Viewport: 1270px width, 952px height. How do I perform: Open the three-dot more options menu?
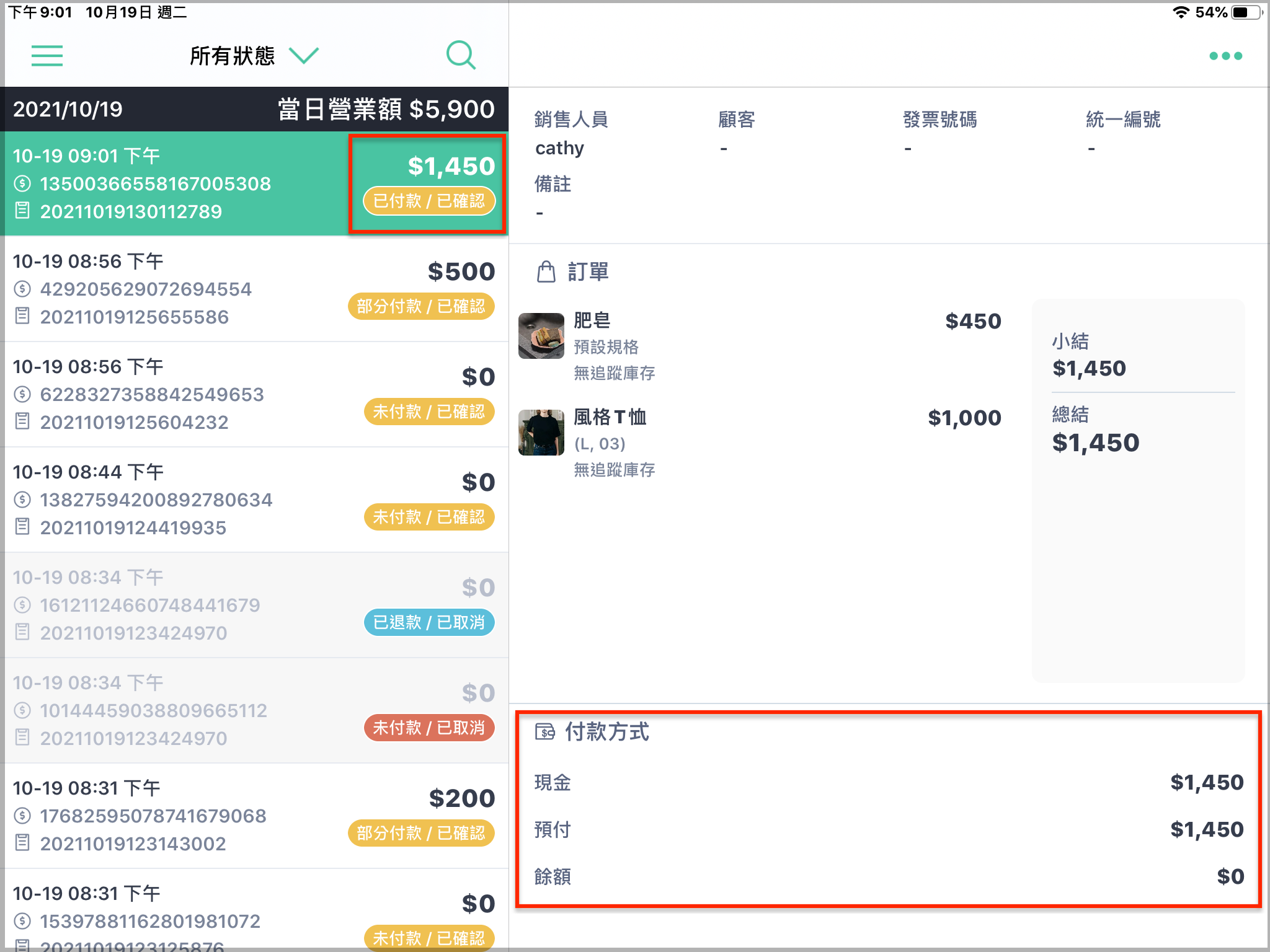pyautogui.click(x=1225, y=56)
